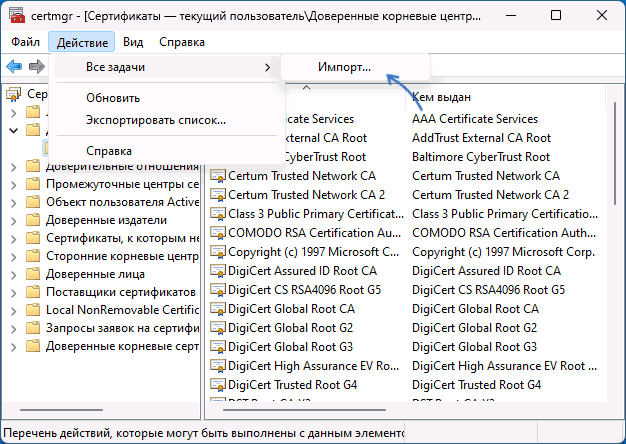Select tree item Запросы заявок на сертифи
Screen dimensions: 626x444
click(122, 328)
